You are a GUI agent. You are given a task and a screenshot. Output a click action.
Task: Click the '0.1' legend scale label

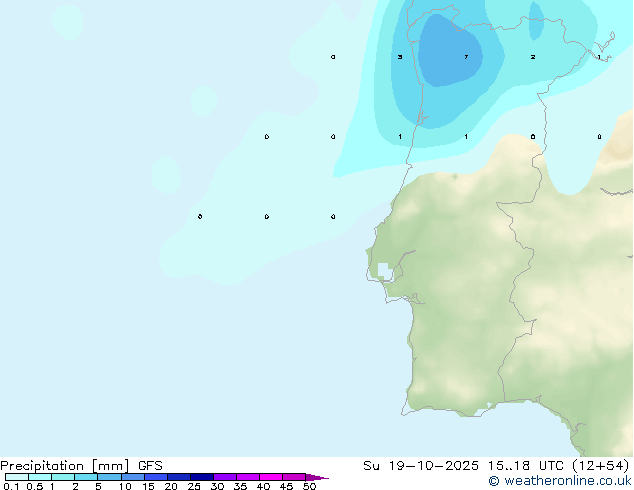11,486
